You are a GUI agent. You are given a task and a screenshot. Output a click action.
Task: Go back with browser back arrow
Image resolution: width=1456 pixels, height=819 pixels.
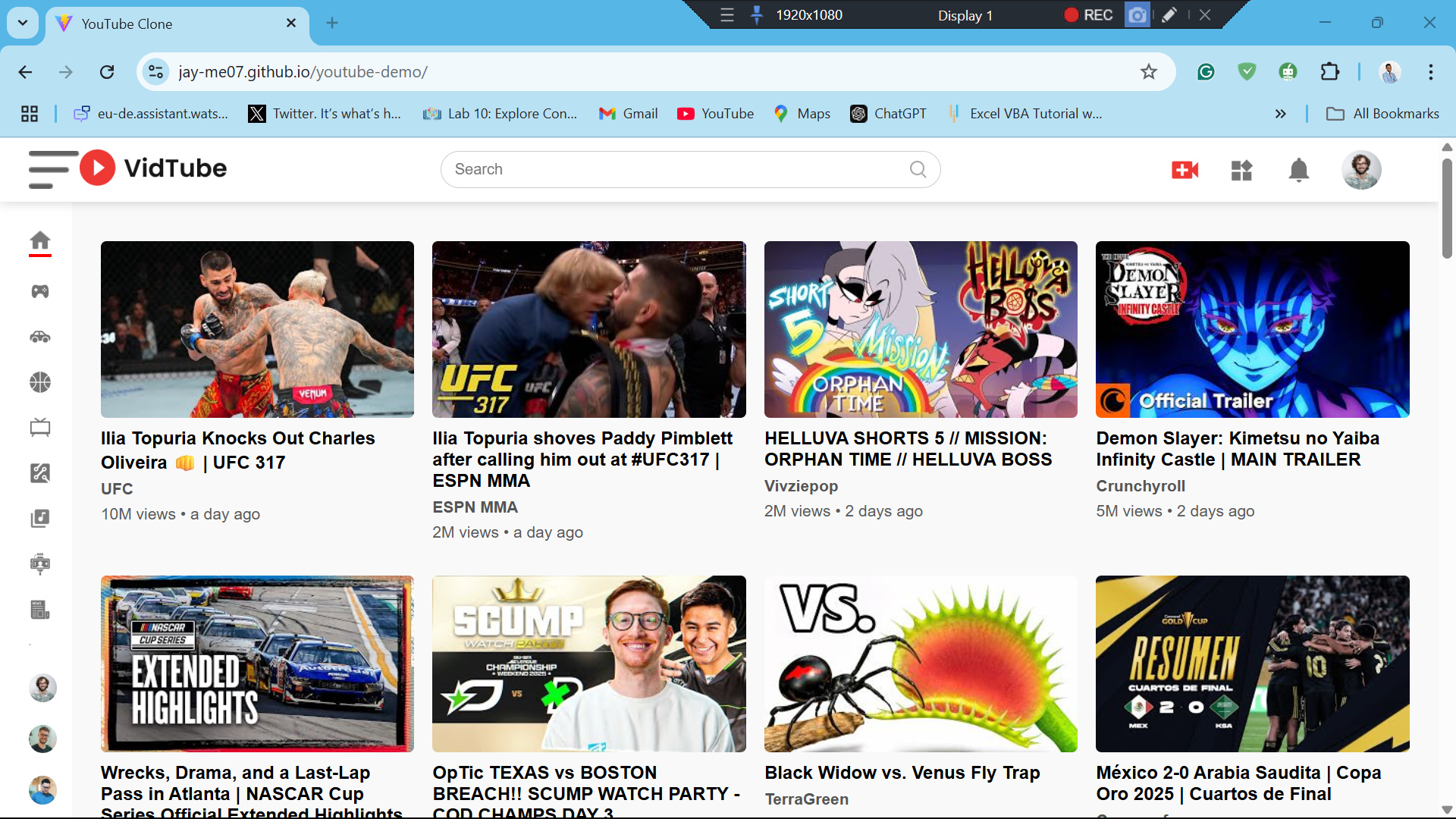[25, 72]
